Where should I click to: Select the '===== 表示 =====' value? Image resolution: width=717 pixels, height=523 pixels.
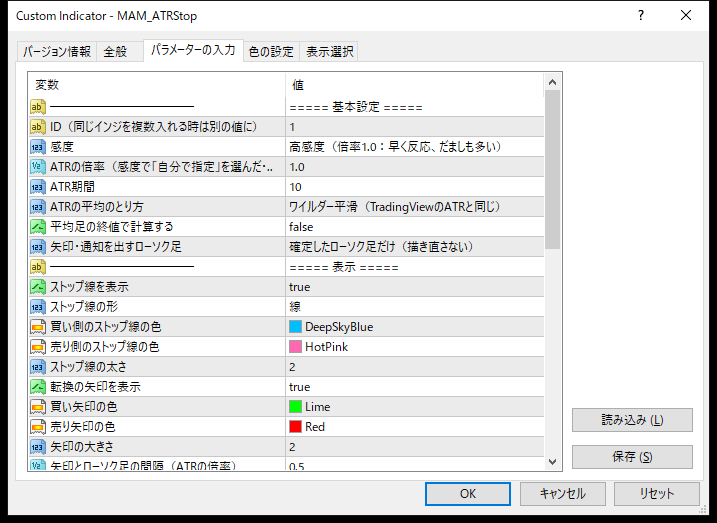pos(344,267)
